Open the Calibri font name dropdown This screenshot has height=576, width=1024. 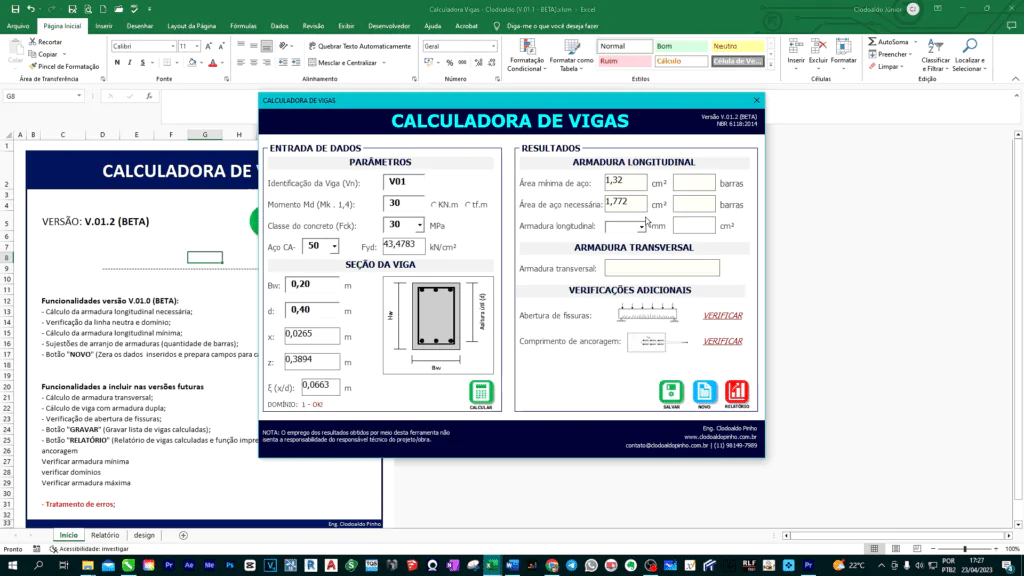click(173, 46)
